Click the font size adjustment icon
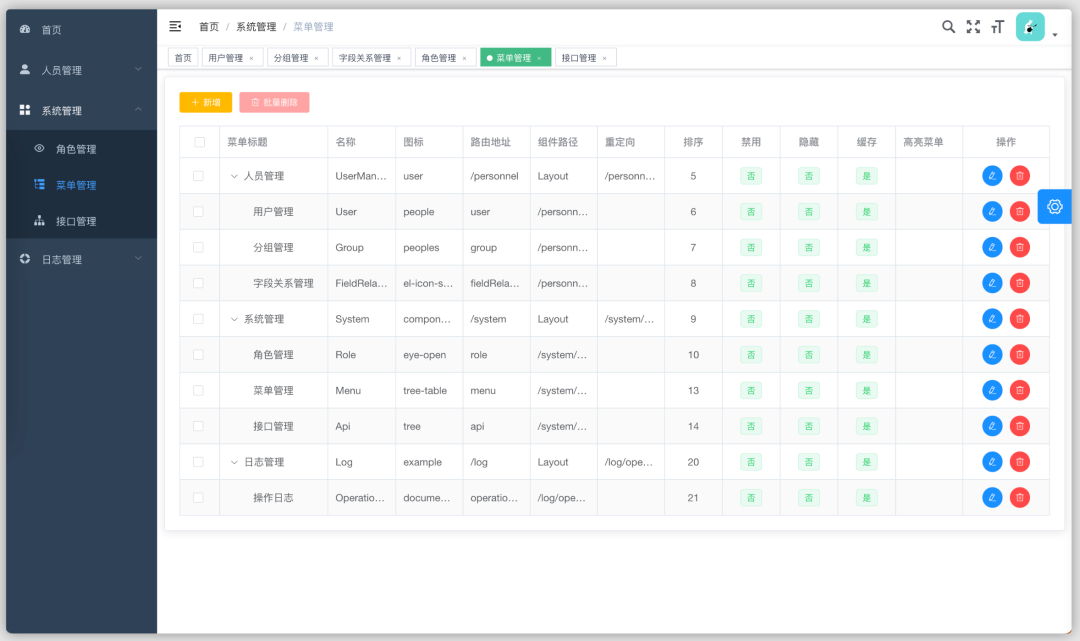 click(997, 27)
